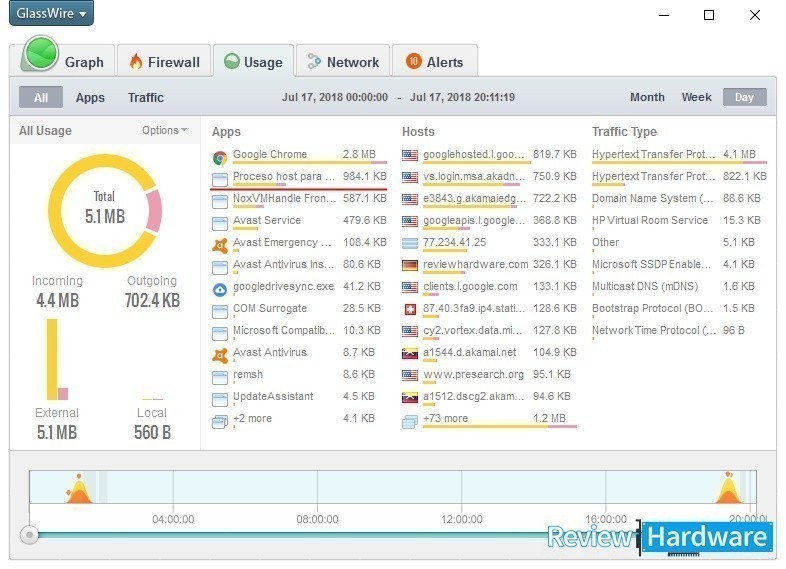Click the flag beside a1544.d.akamai.net
The width and height of the screenshot is (786, 569).
point(410,354)
